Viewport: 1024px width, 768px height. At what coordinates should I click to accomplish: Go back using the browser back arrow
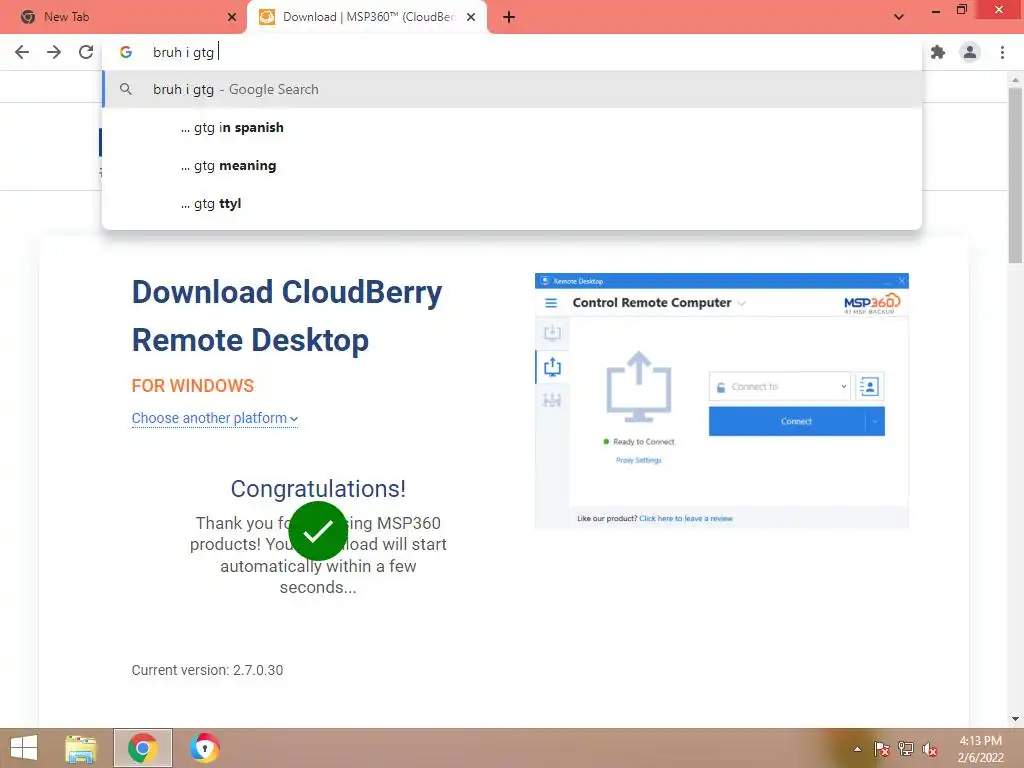pyautogui.click(x=22, y=52)
